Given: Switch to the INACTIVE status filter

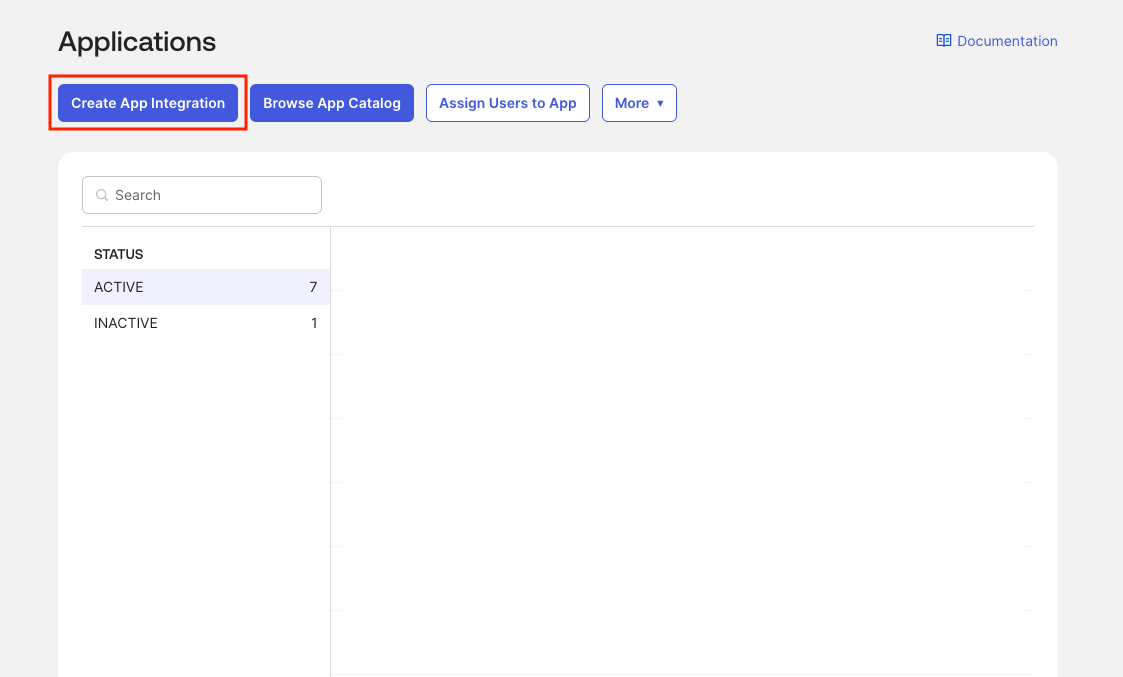Looking at the screenshot, I should (126, 323).
